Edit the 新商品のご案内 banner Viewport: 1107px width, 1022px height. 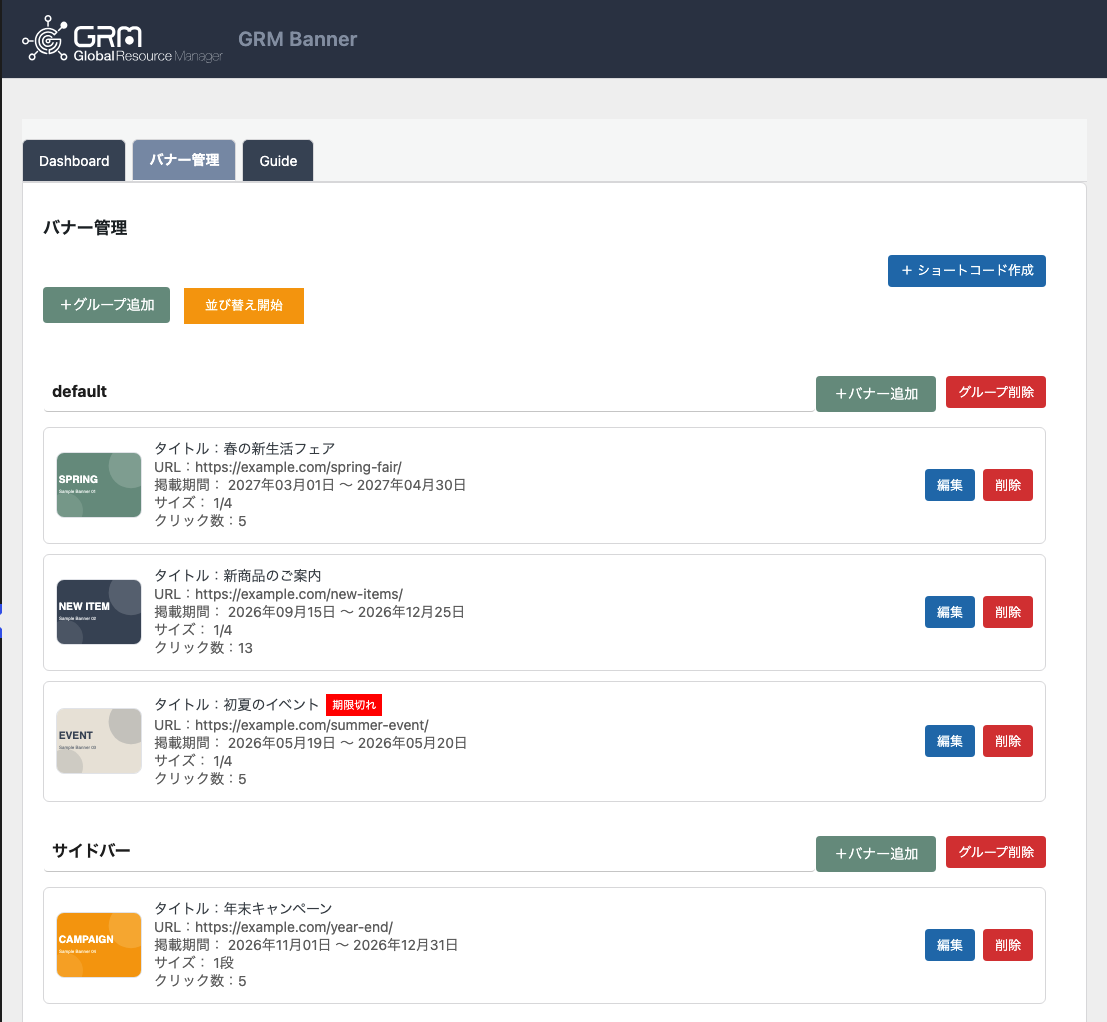[950, 612]
